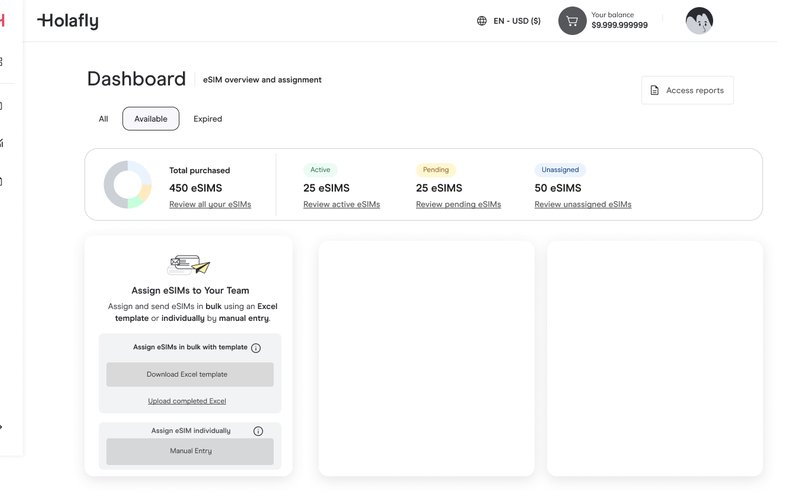Open the EN - USD ($) selector

[x=517, y=21]
